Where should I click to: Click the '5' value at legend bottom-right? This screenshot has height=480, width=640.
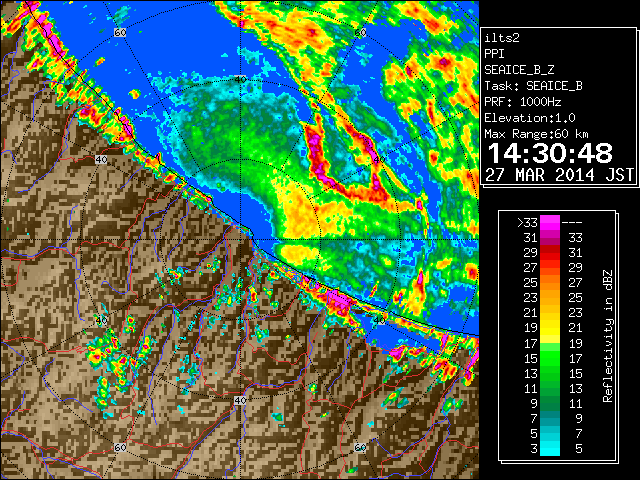(x=579, y=449)
